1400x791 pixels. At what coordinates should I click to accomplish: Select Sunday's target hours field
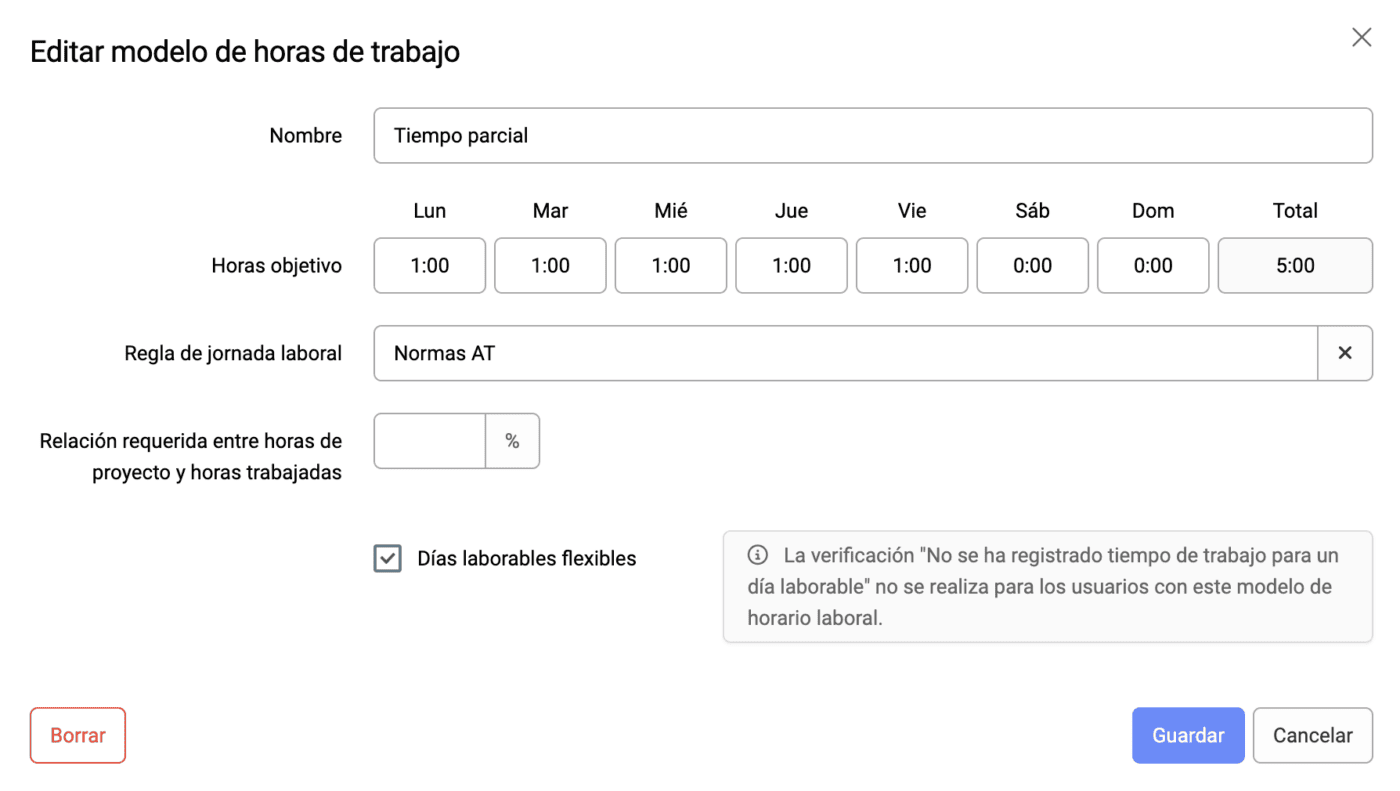pyautogui.click(x=1153, y=265)
